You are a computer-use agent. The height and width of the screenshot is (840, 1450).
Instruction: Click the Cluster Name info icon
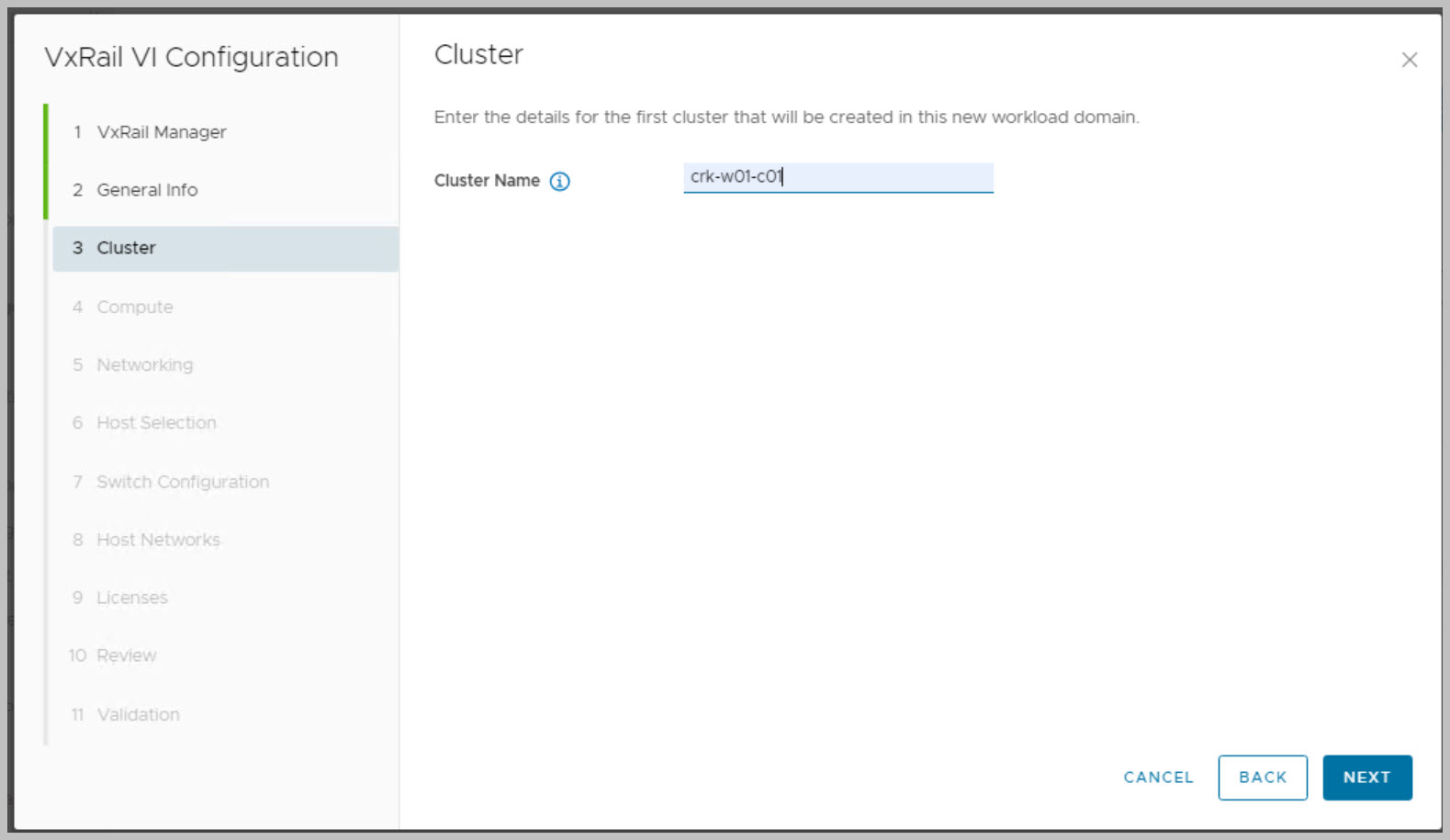[x=559, y=181]
